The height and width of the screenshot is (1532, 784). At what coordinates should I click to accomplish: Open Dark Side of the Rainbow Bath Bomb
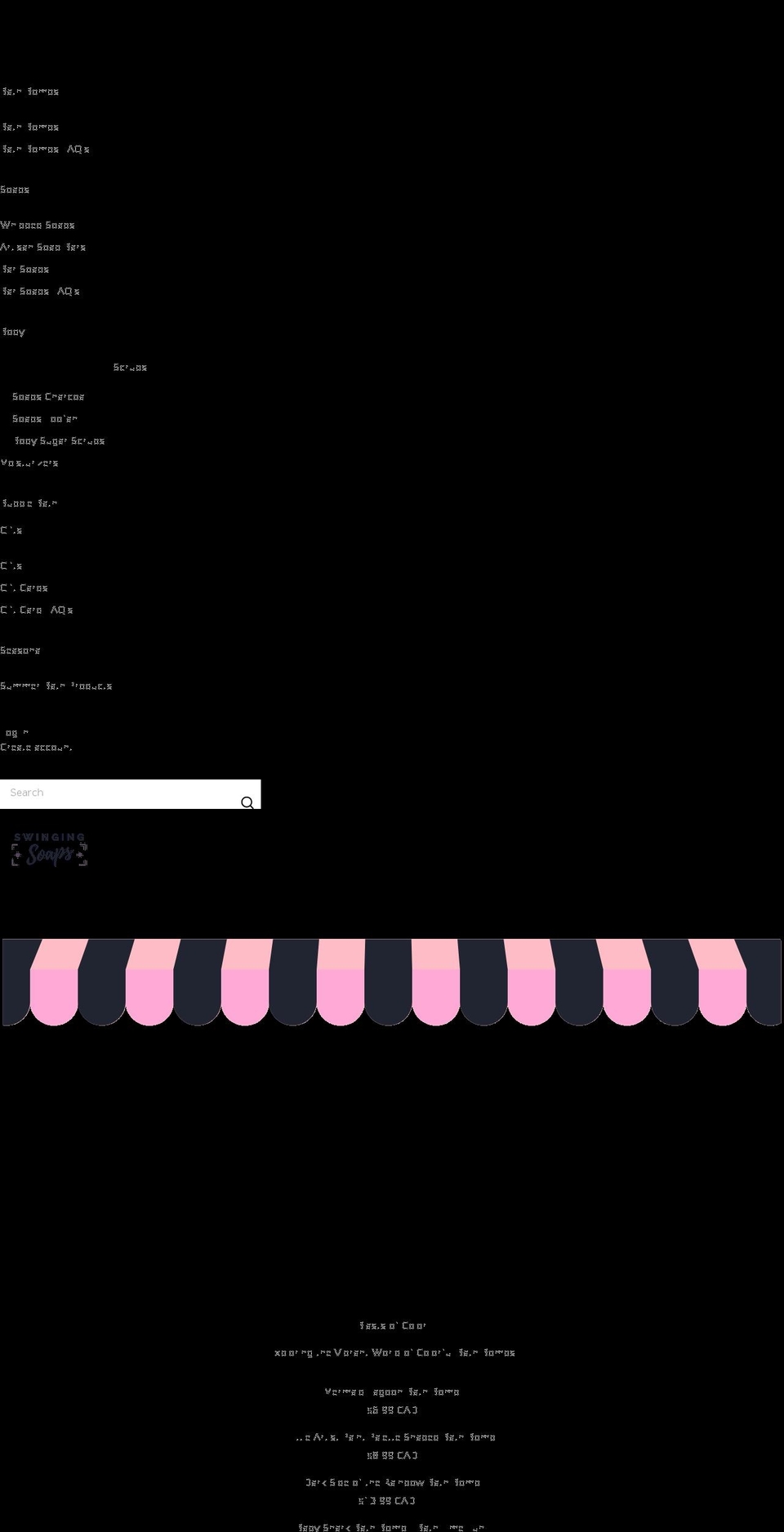392,1483
